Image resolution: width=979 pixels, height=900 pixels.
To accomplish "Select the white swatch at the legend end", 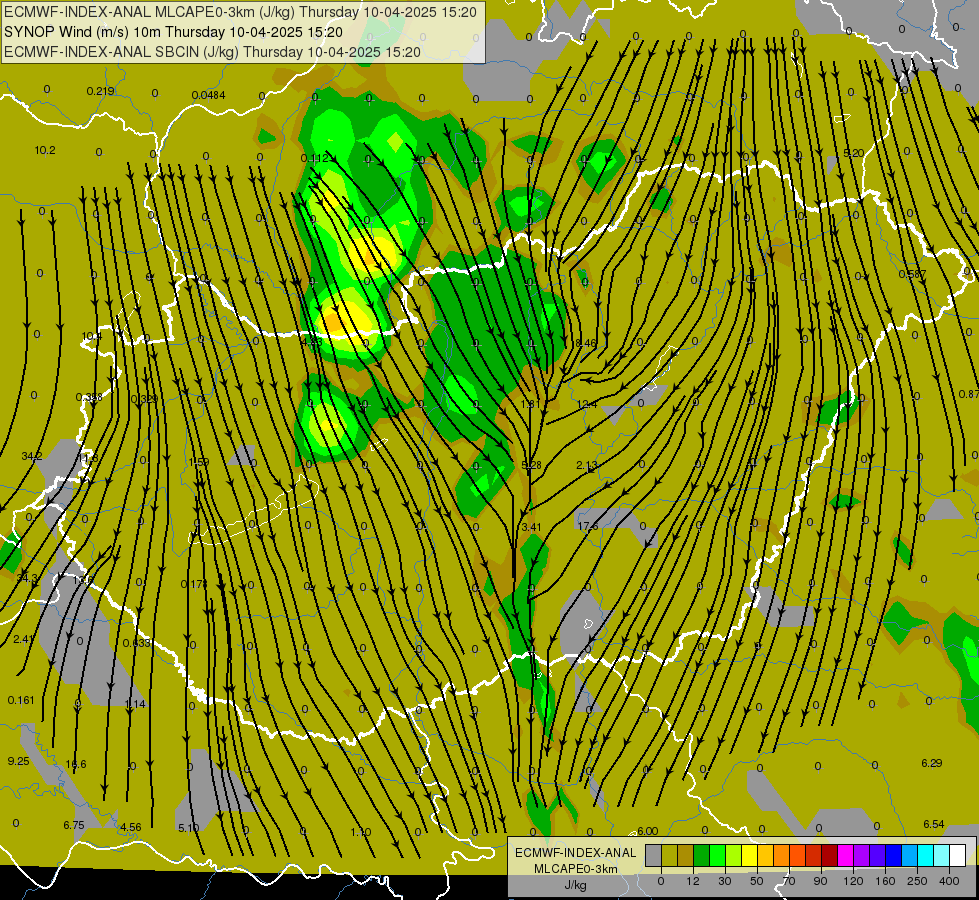I will [x=957, y=856].
